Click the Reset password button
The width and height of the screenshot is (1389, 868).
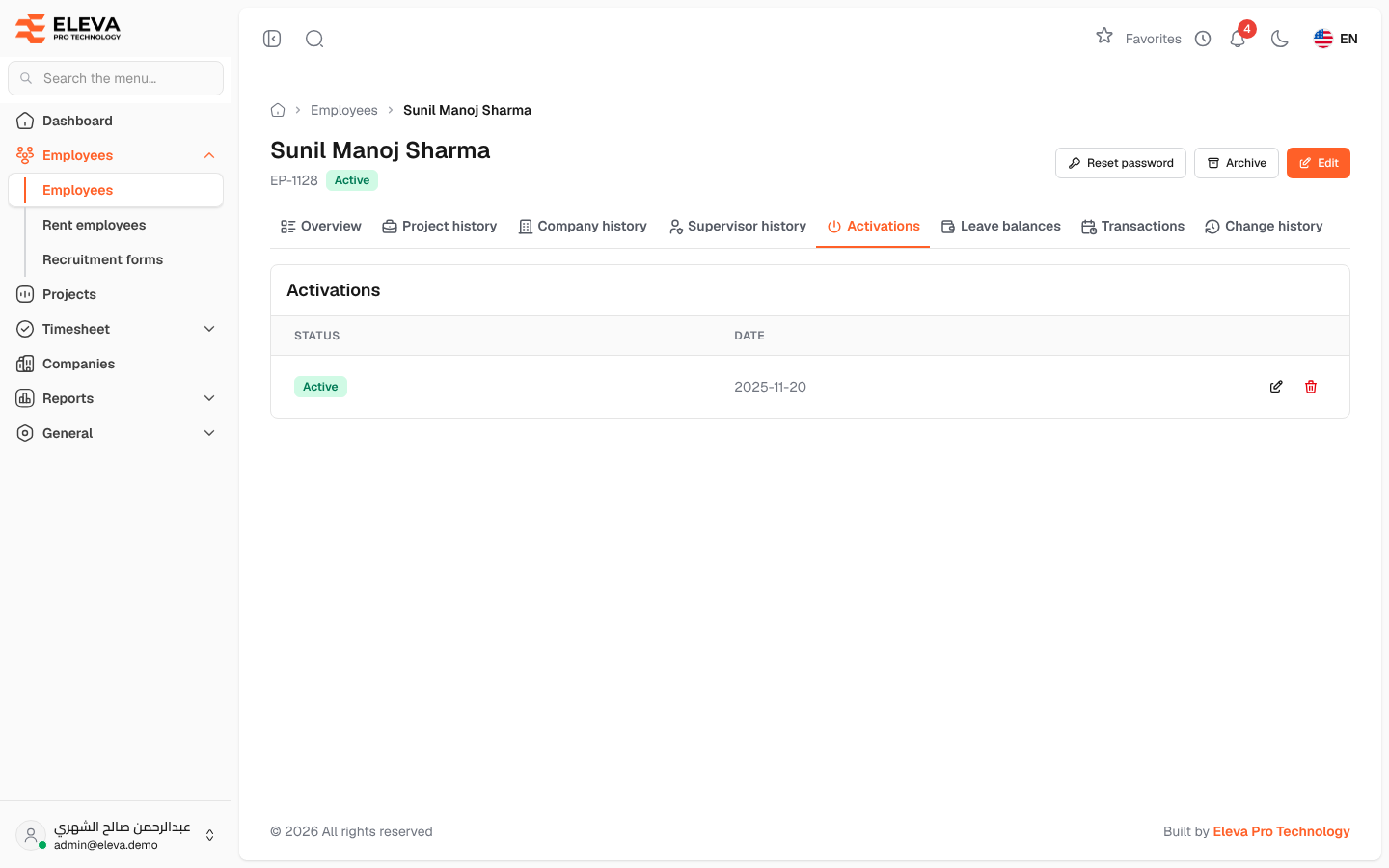point(1121,163)
